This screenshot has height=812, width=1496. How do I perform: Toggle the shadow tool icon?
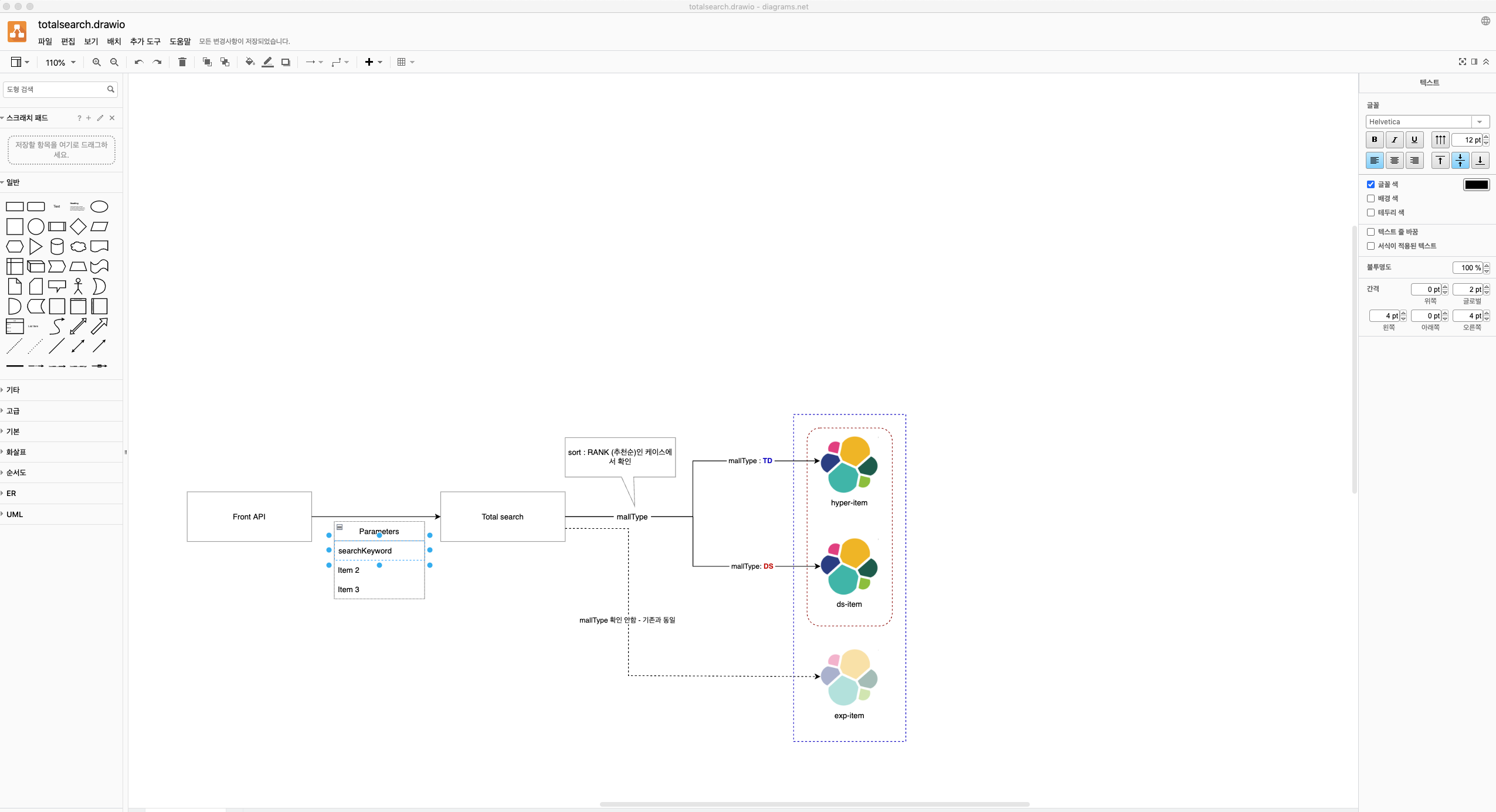(x=286, y=62)
